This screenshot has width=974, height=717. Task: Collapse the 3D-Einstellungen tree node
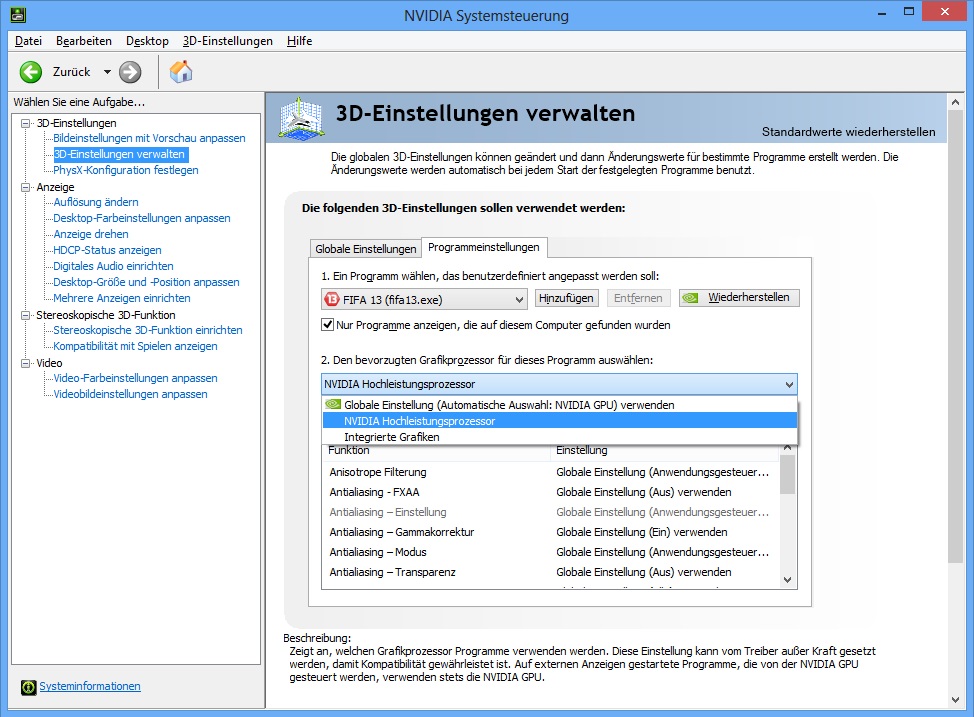pos(25,123)
